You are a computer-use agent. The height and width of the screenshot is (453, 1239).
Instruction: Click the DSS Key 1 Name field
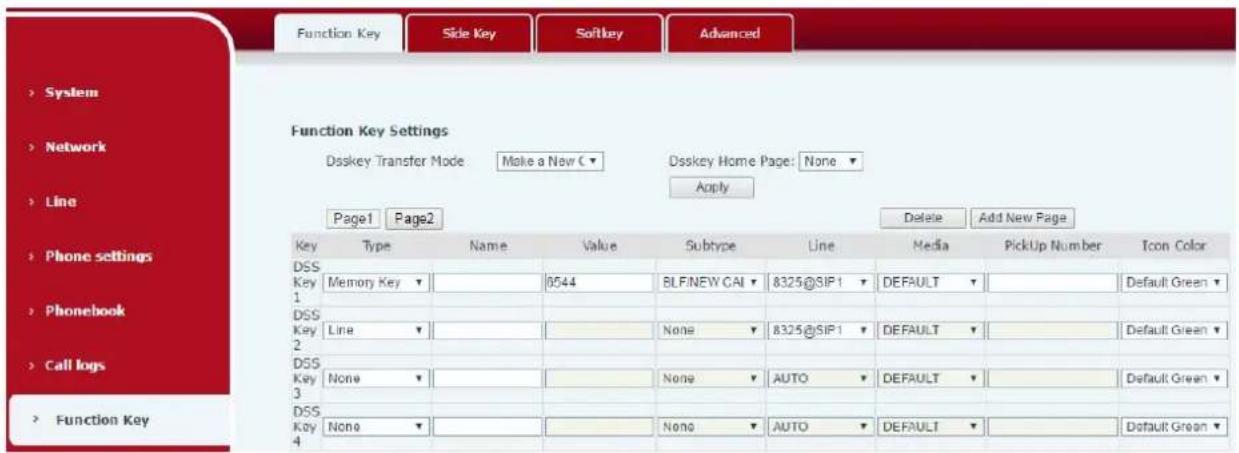tap(486, 283)
